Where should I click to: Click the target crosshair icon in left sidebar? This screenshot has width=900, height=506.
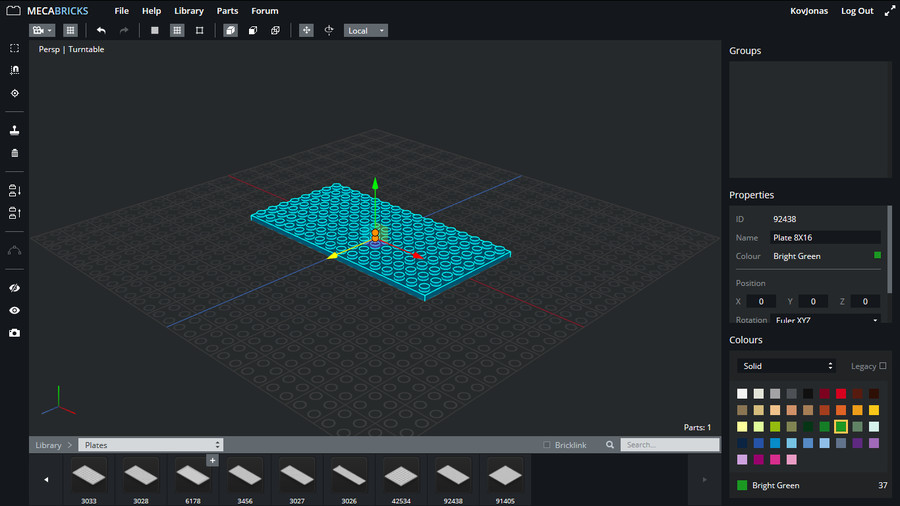click(14, 93)
